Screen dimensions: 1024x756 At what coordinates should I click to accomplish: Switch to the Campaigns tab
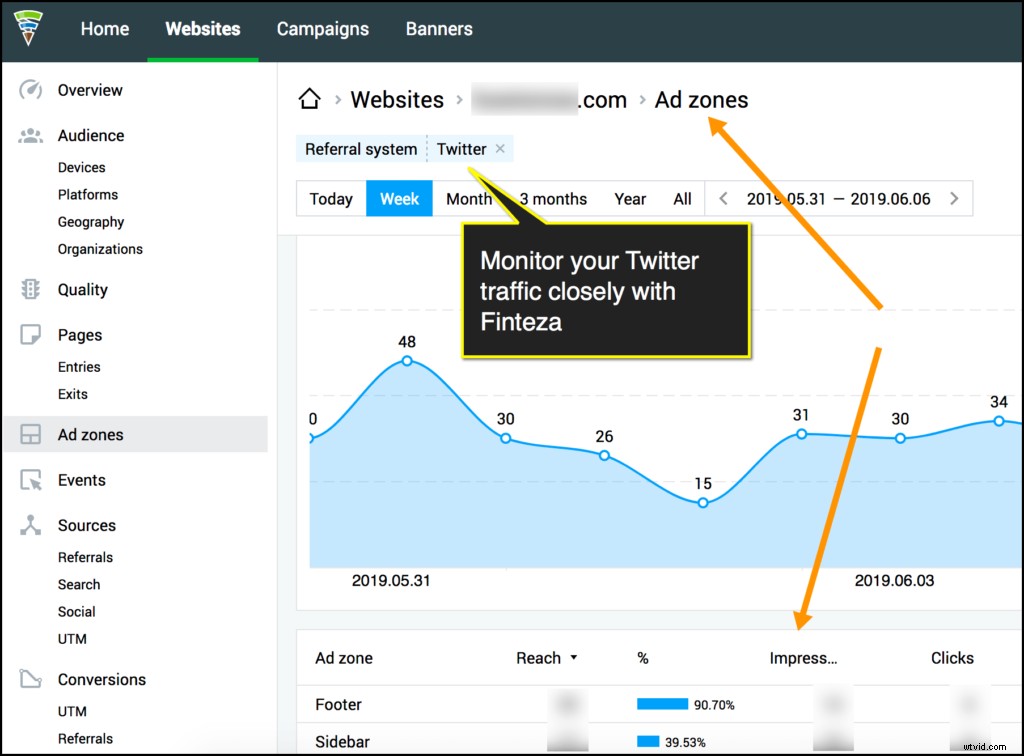(322, 29)
